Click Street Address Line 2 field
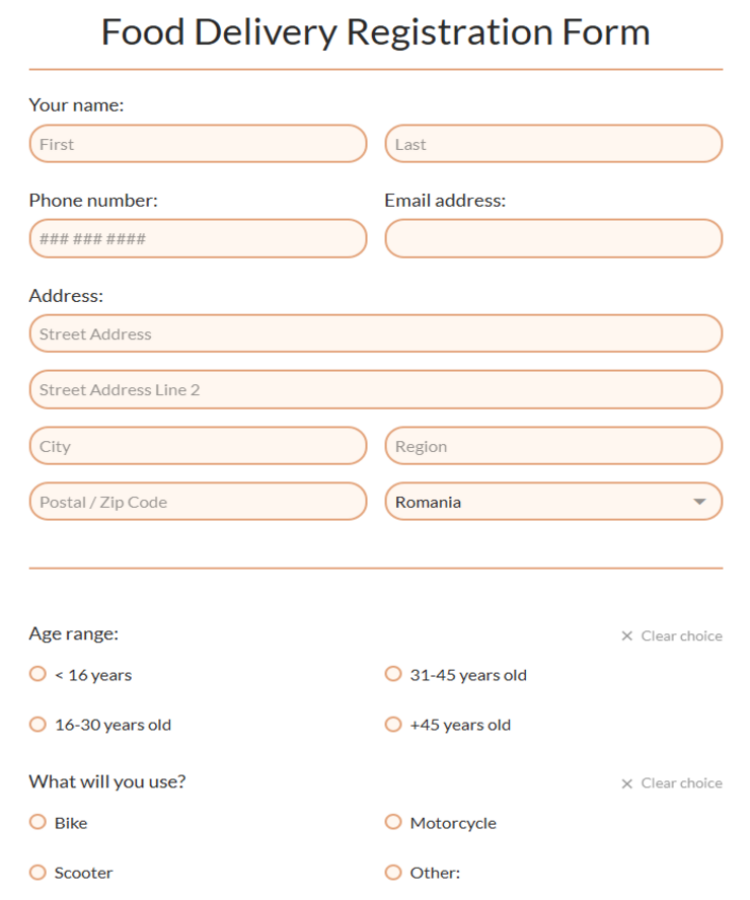750x900 pixels. click(375, 390)
